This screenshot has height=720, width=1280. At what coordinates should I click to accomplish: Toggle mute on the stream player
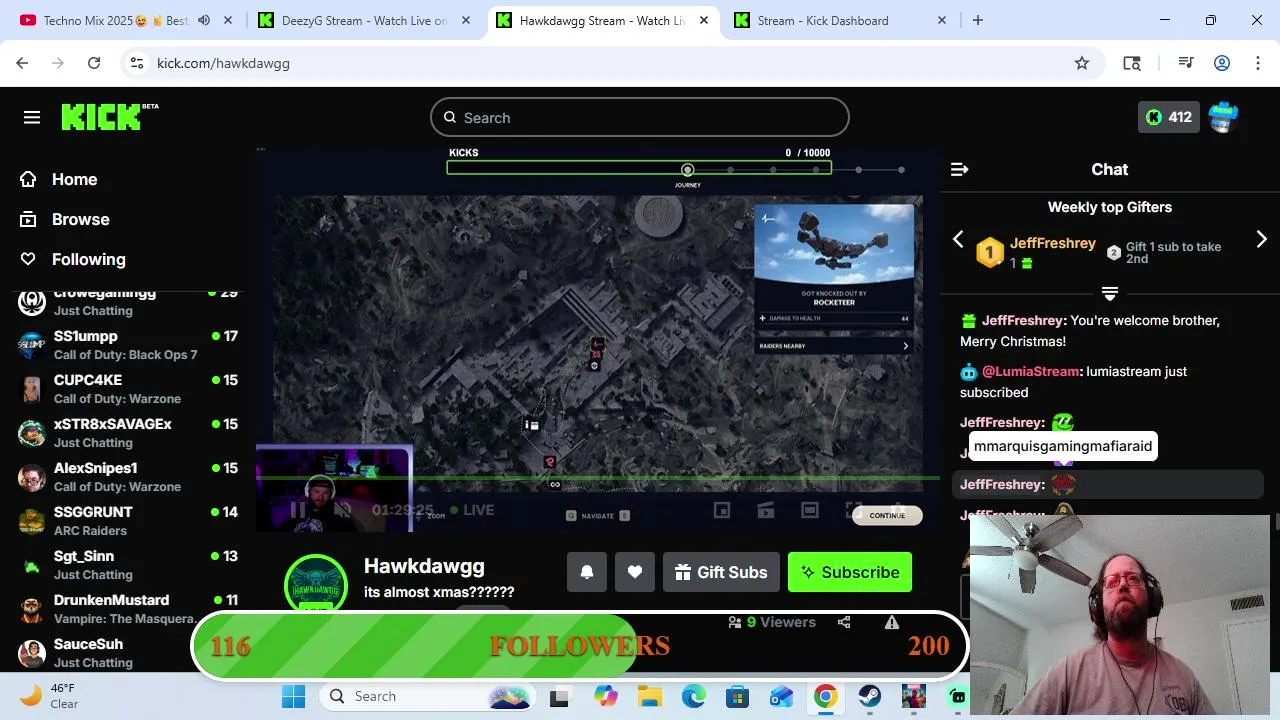coord(342,510)
